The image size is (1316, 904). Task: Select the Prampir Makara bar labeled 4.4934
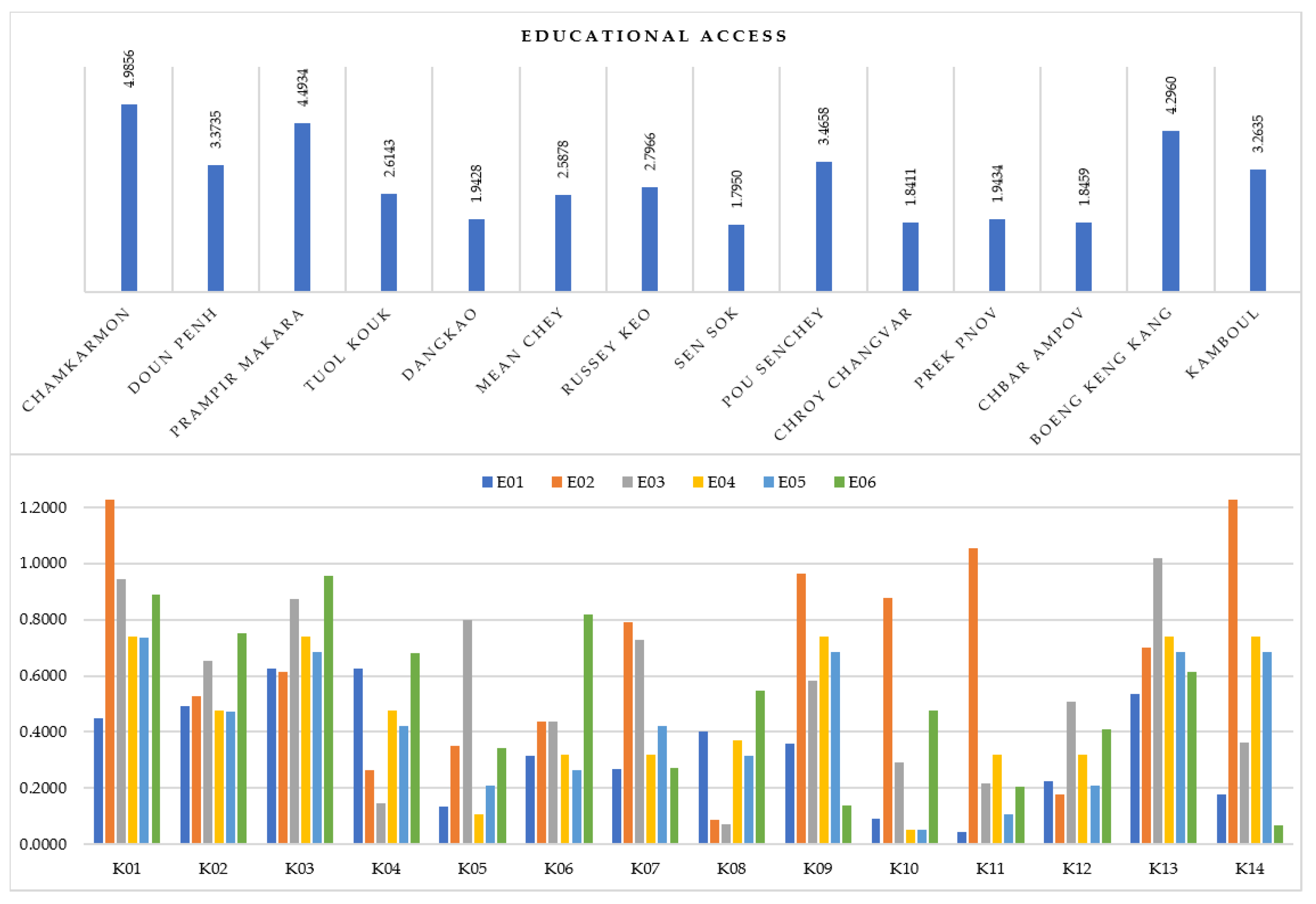(x=302, y=207)
